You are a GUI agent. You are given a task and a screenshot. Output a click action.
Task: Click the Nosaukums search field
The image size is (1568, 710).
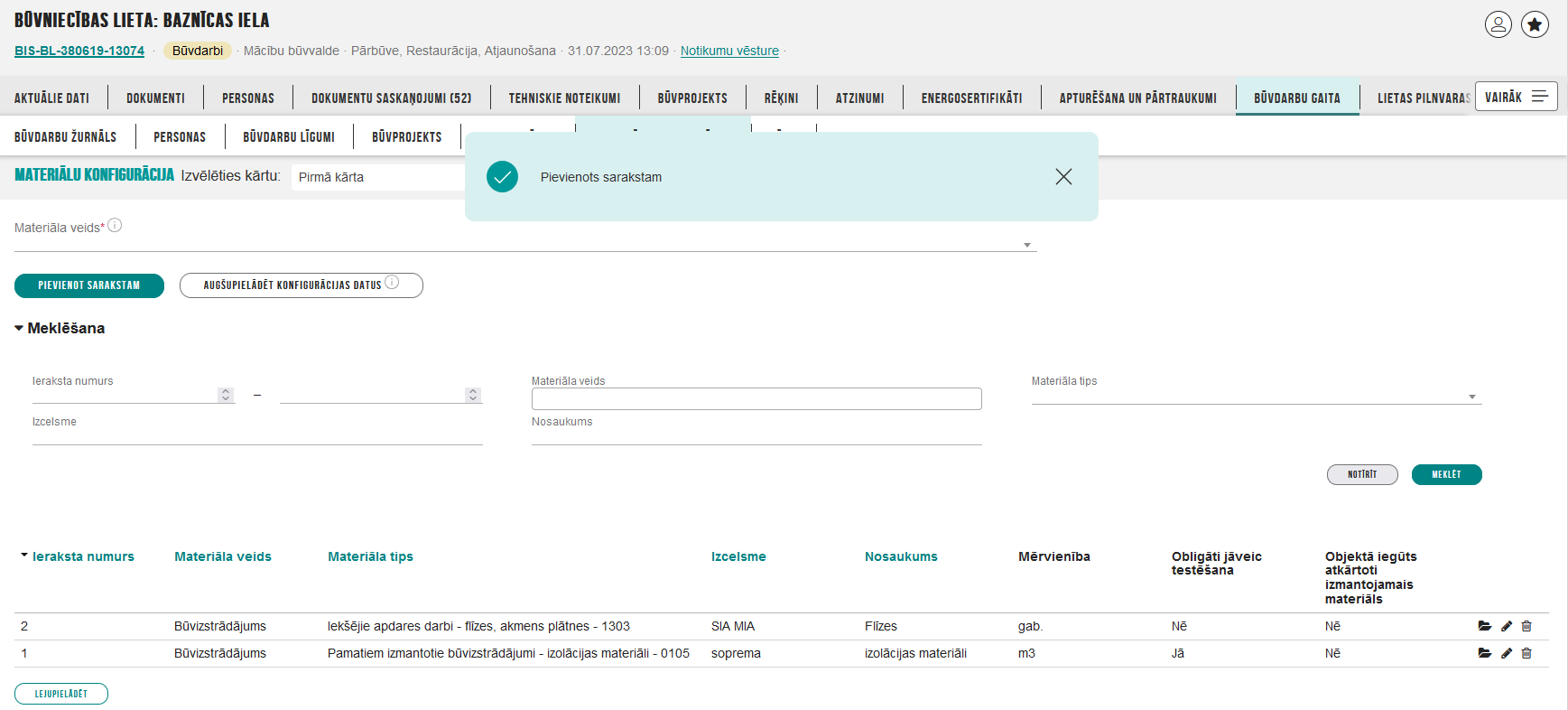756,436
